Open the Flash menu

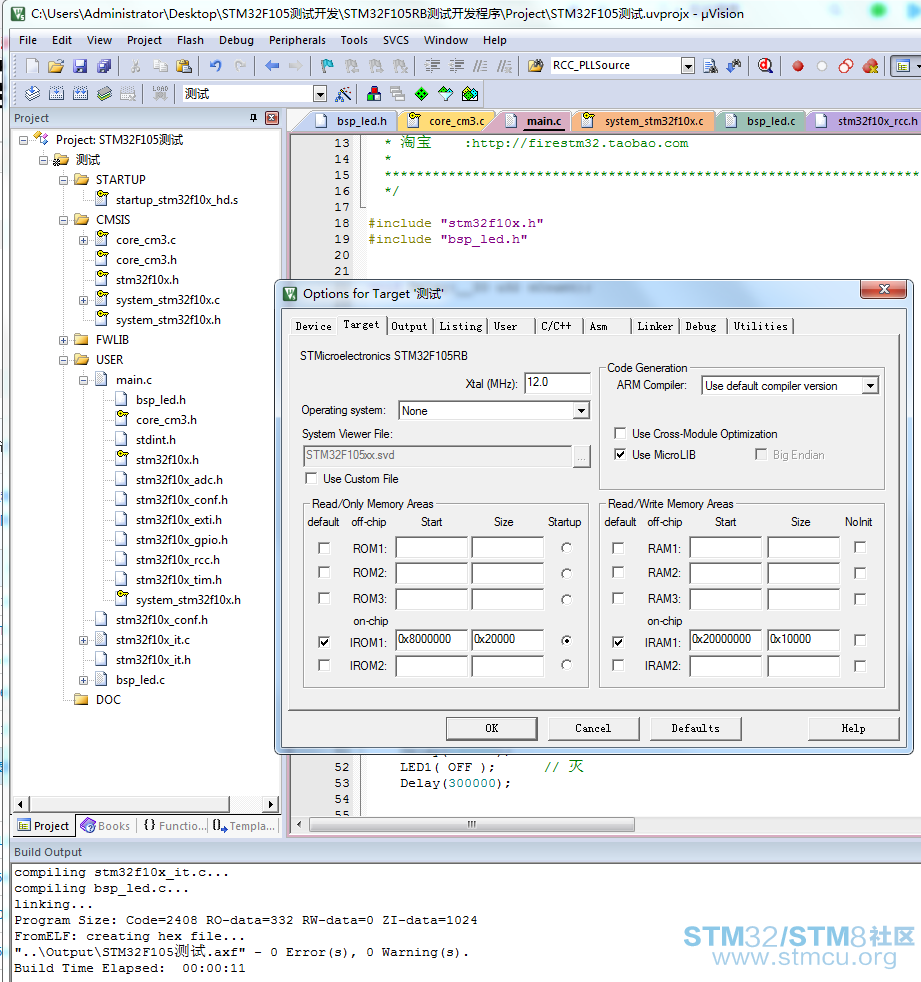[190, 40]
